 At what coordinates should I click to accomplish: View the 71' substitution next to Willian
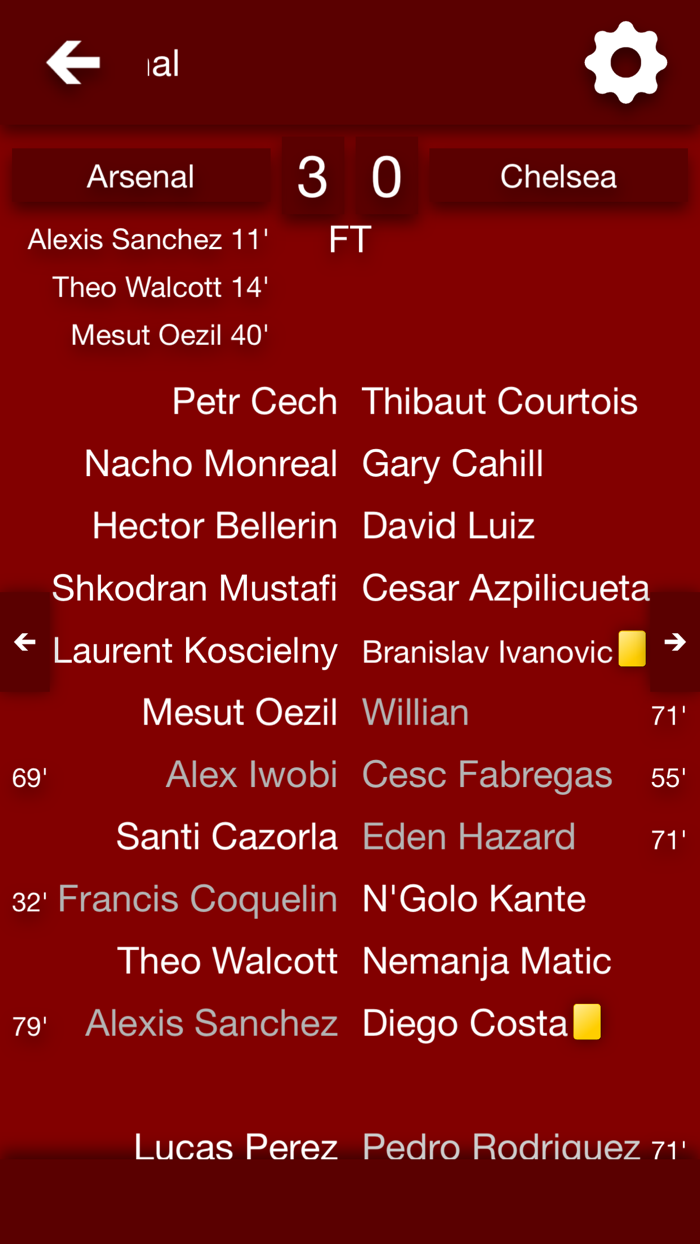coord(668,712)
